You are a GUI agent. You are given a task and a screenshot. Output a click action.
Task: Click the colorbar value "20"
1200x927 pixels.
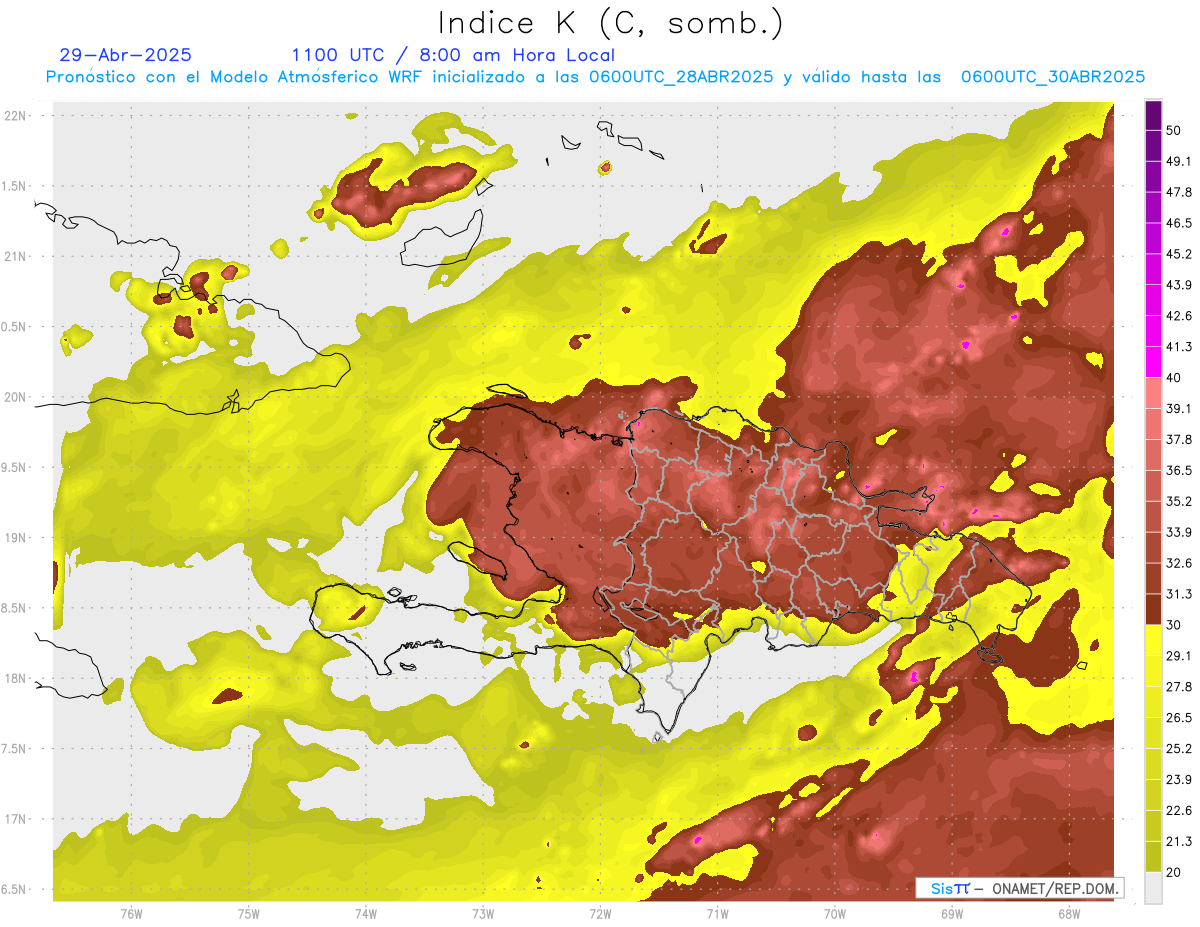point(1175,872)
